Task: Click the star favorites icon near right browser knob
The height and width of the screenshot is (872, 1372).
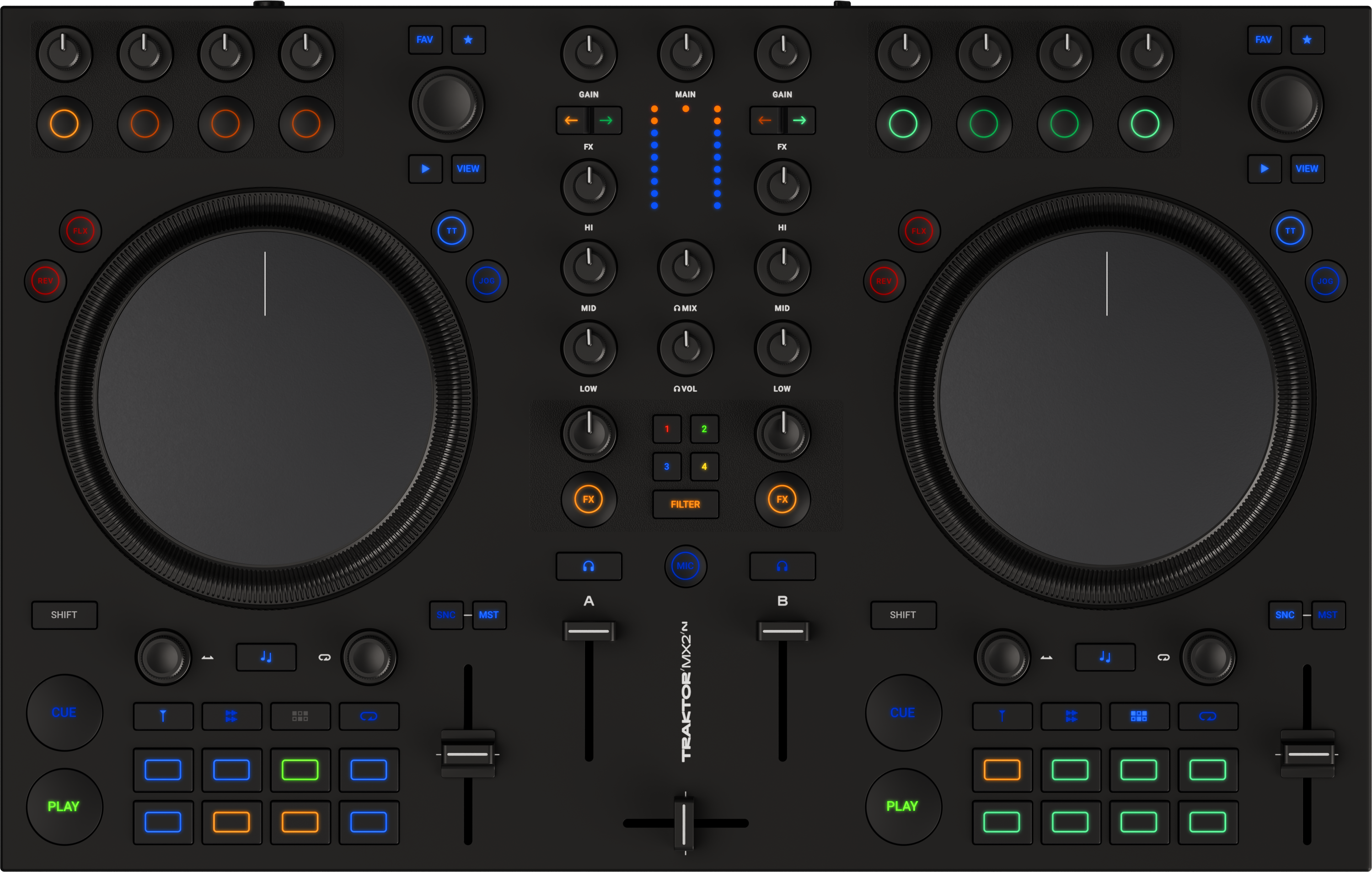Action: (x=1307, y=40)
